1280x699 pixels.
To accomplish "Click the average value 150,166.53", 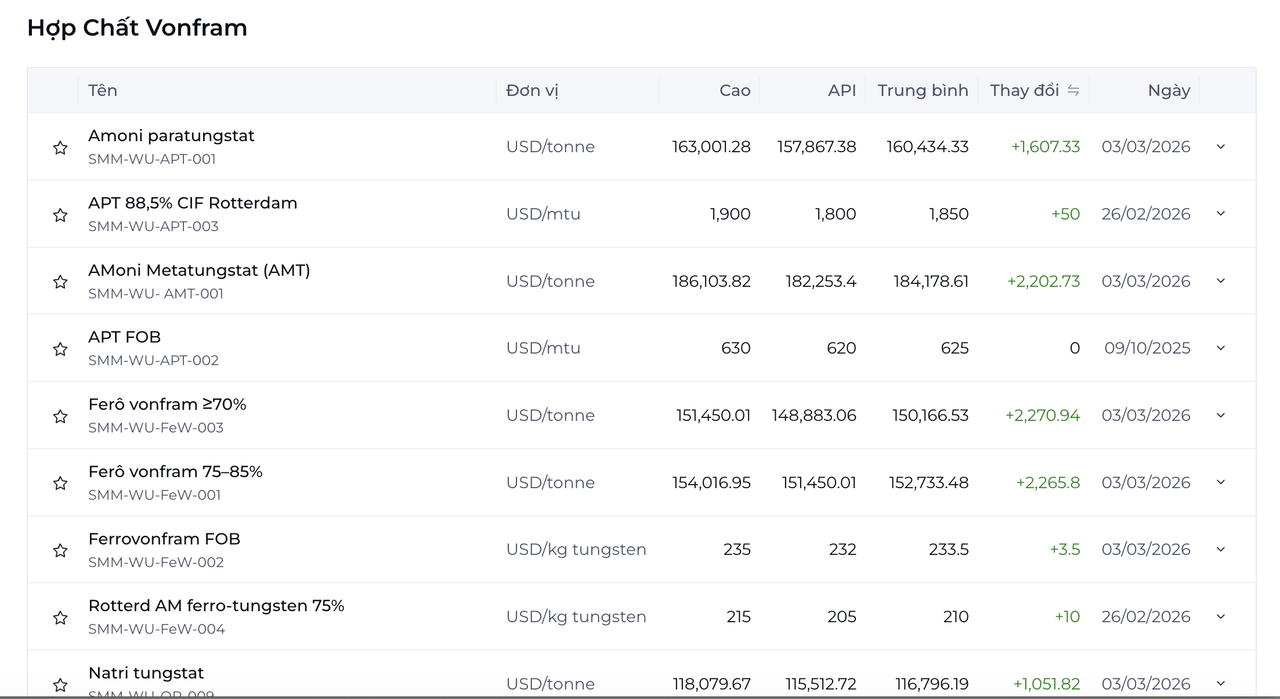I will pyautogui.click(x=931, y=415).
